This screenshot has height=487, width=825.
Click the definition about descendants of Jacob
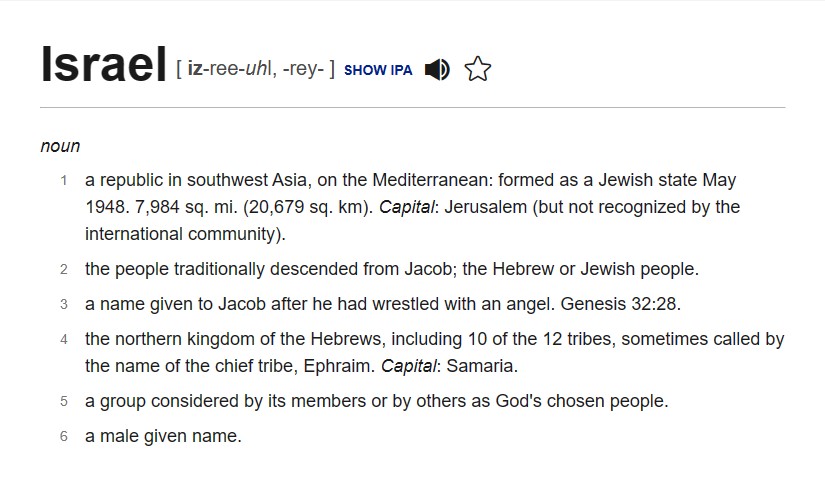pos(392,269)
